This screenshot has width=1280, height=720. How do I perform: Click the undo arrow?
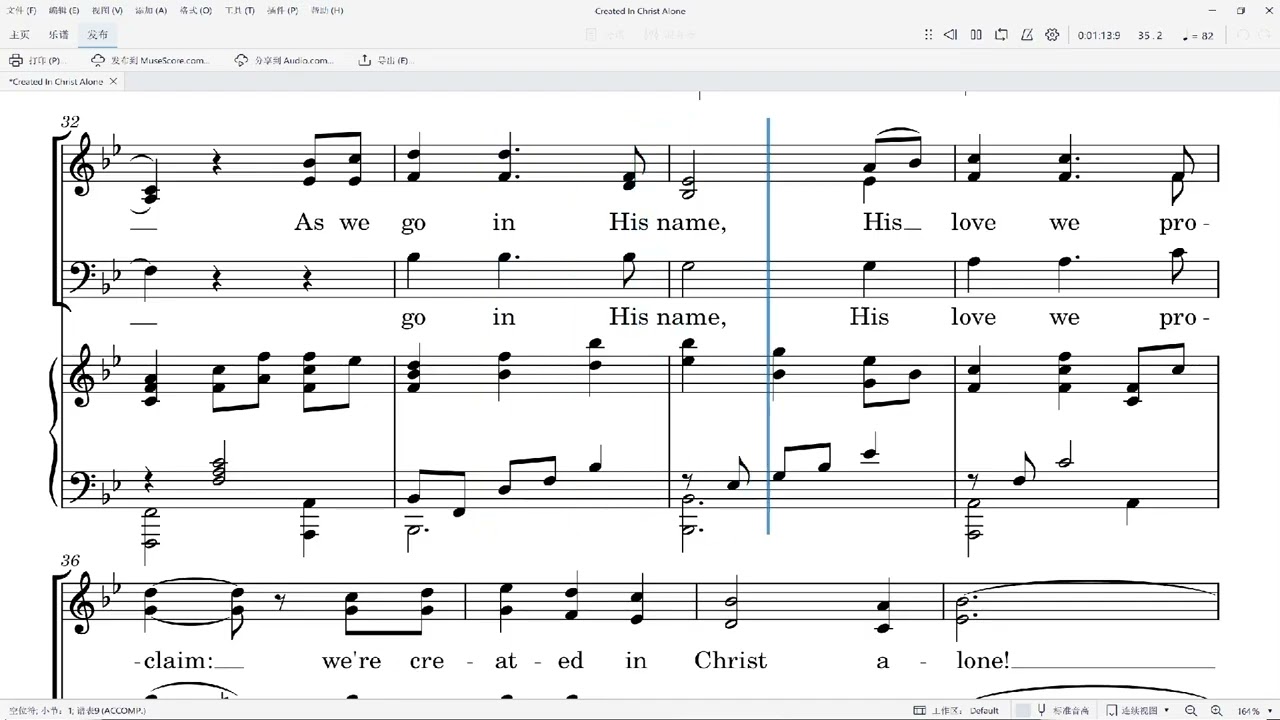(x=1243, y=35)
